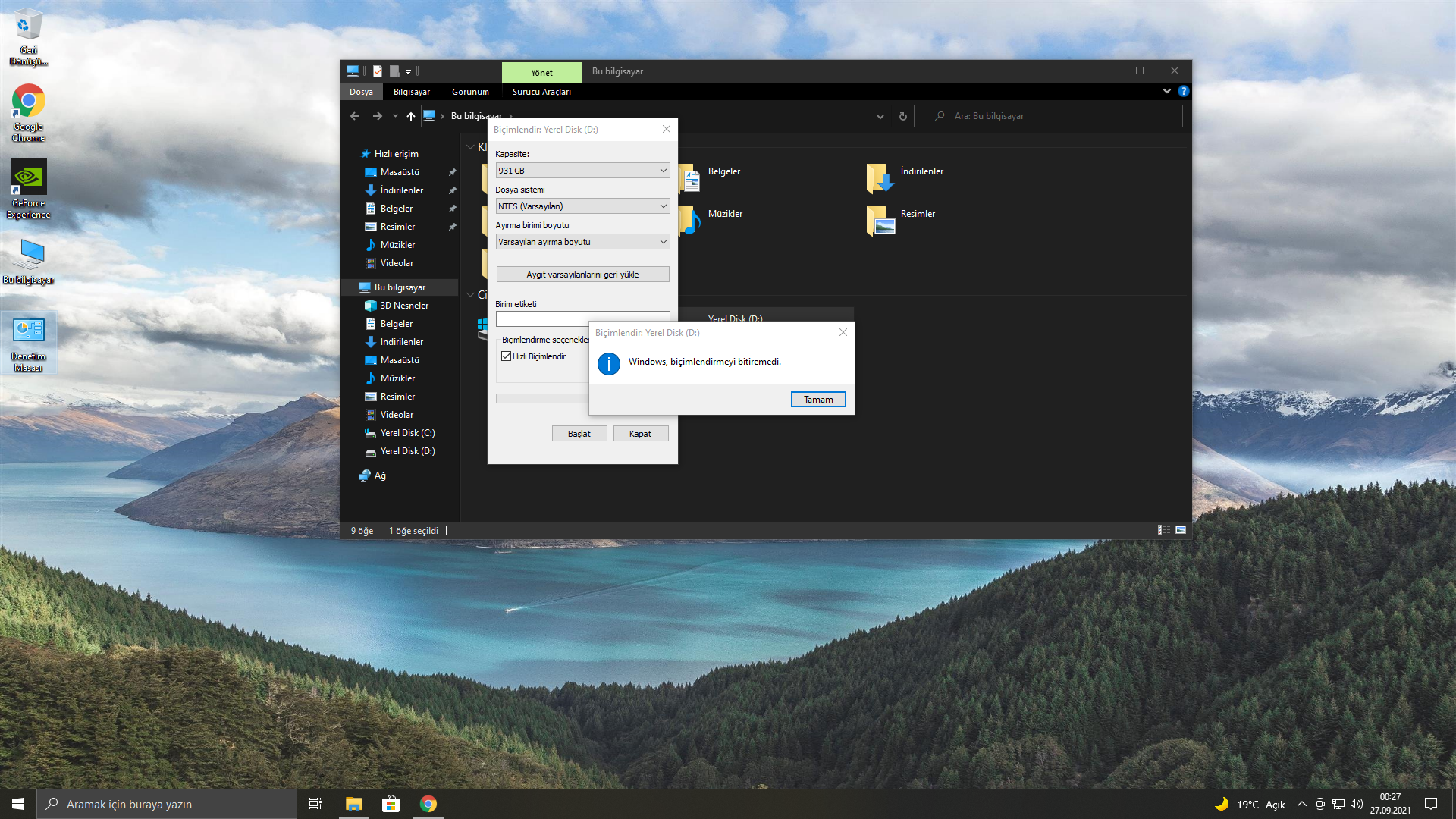
Task: Open the Ayırma birimi boyutu dropdown
Action: point(582,242)
